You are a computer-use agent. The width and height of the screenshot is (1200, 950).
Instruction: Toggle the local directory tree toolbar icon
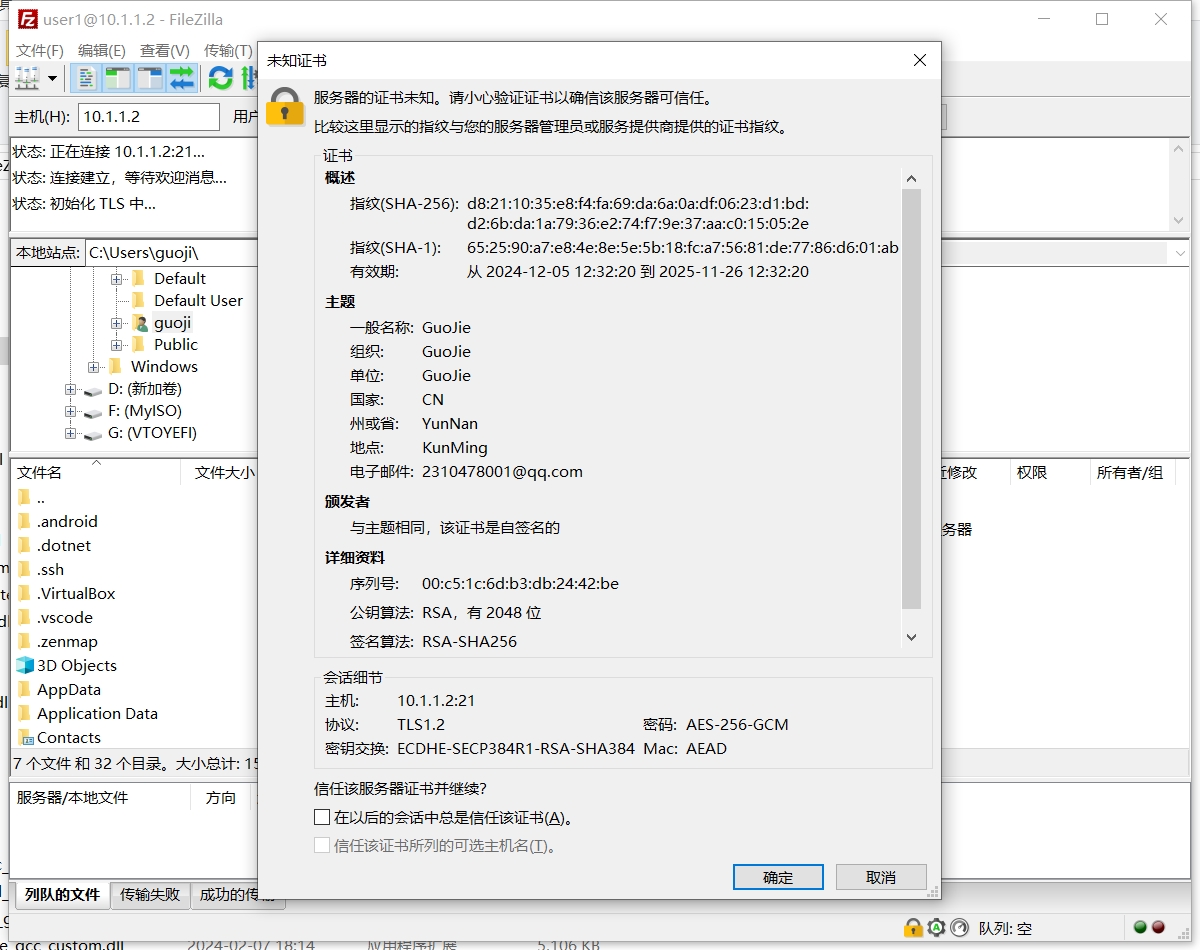(118, 77)
